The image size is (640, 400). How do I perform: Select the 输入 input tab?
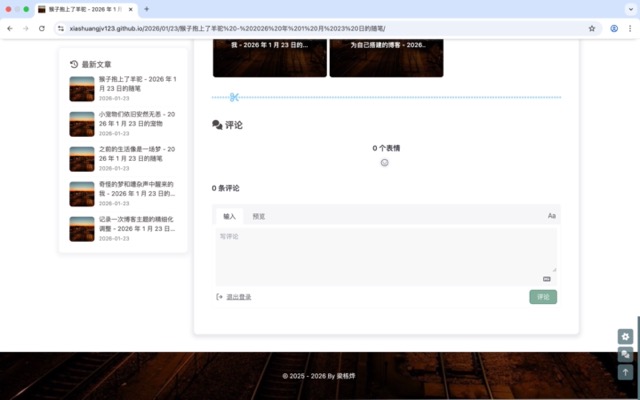230,216
